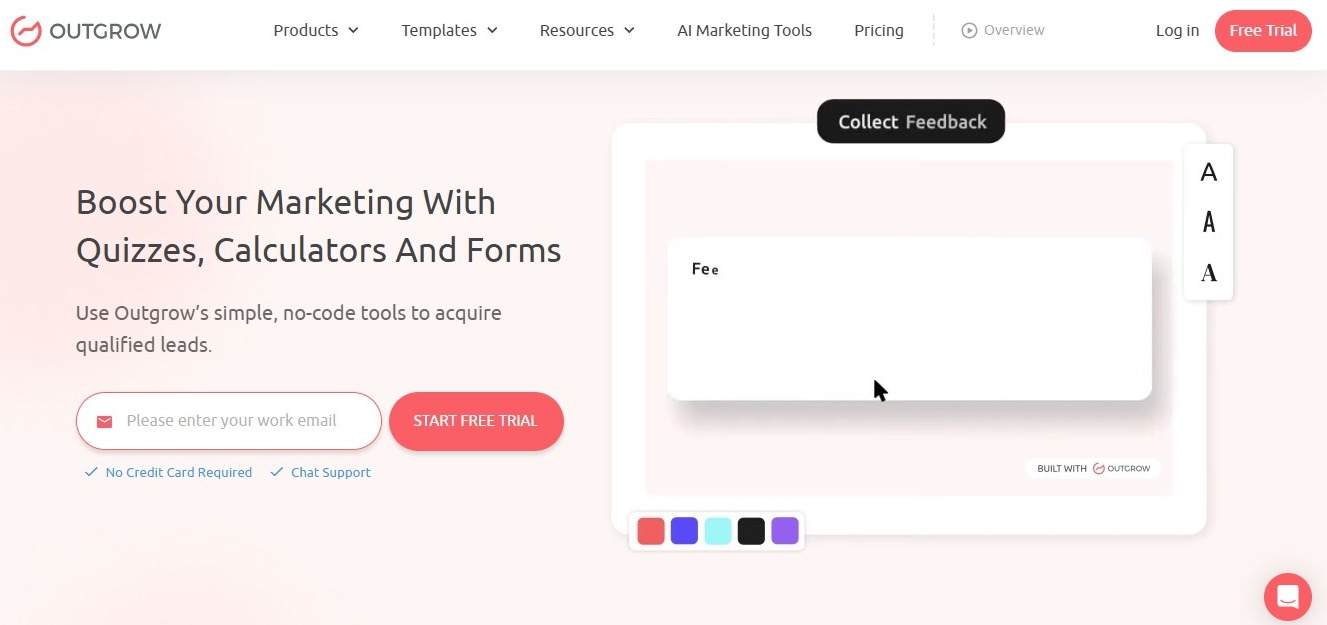Select the condensed font A icon

tap(1208, 222)
